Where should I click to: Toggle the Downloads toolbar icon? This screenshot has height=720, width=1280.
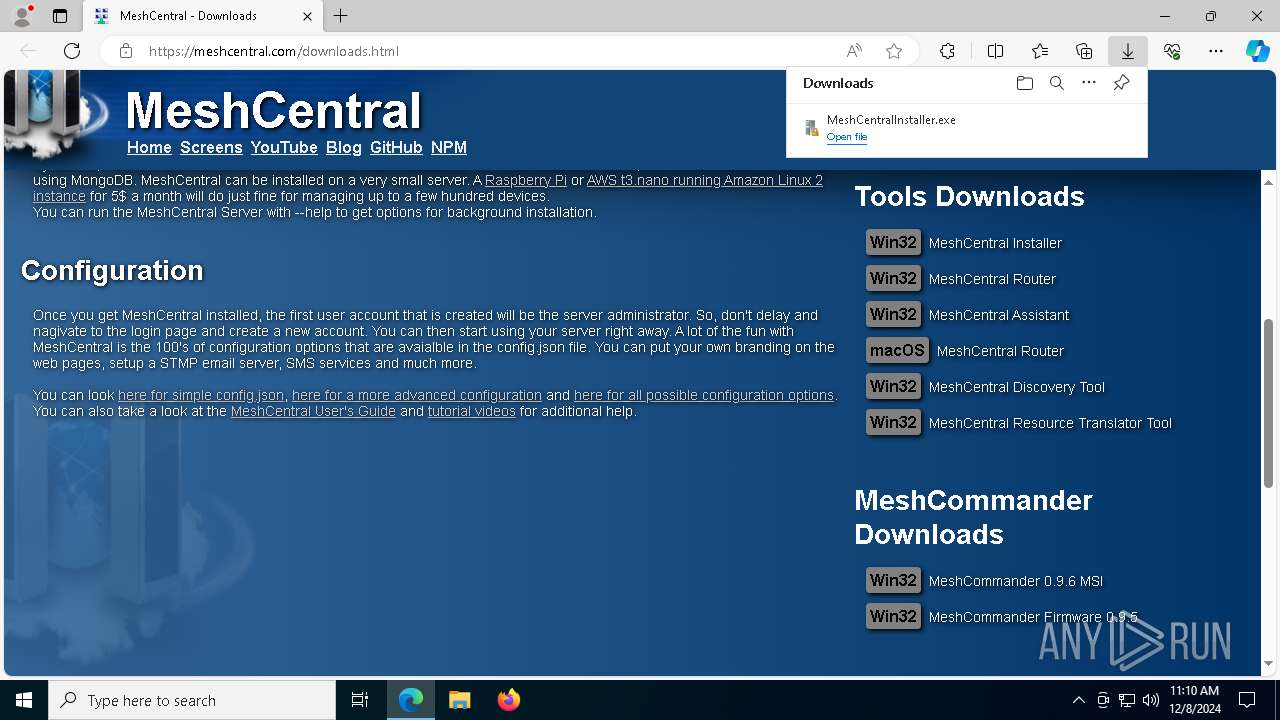pyautogui.click(x=1128, y=51)
